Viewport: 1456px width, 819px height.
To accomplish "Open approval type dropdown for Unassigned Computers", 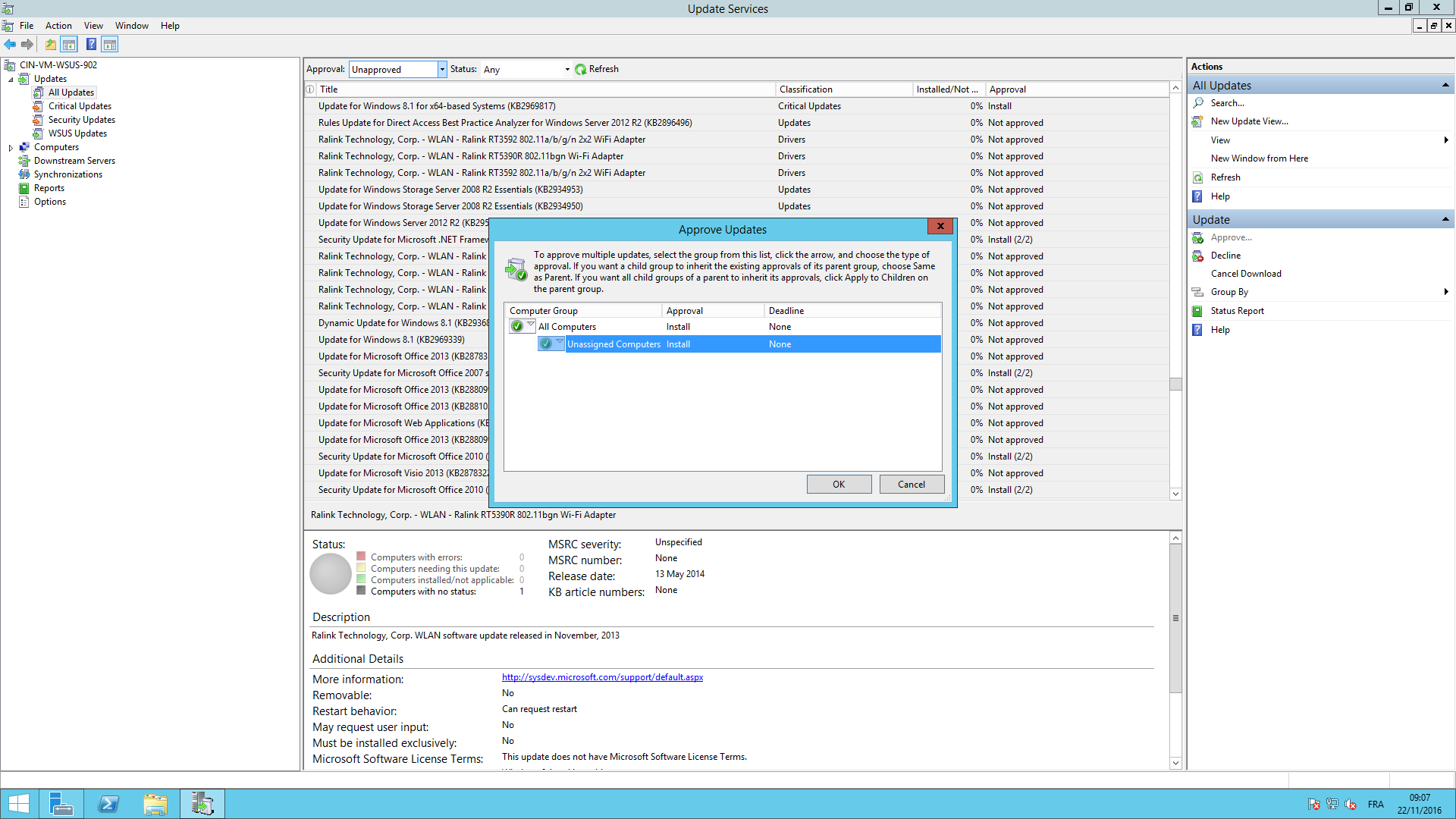I will tap(560, 343).
